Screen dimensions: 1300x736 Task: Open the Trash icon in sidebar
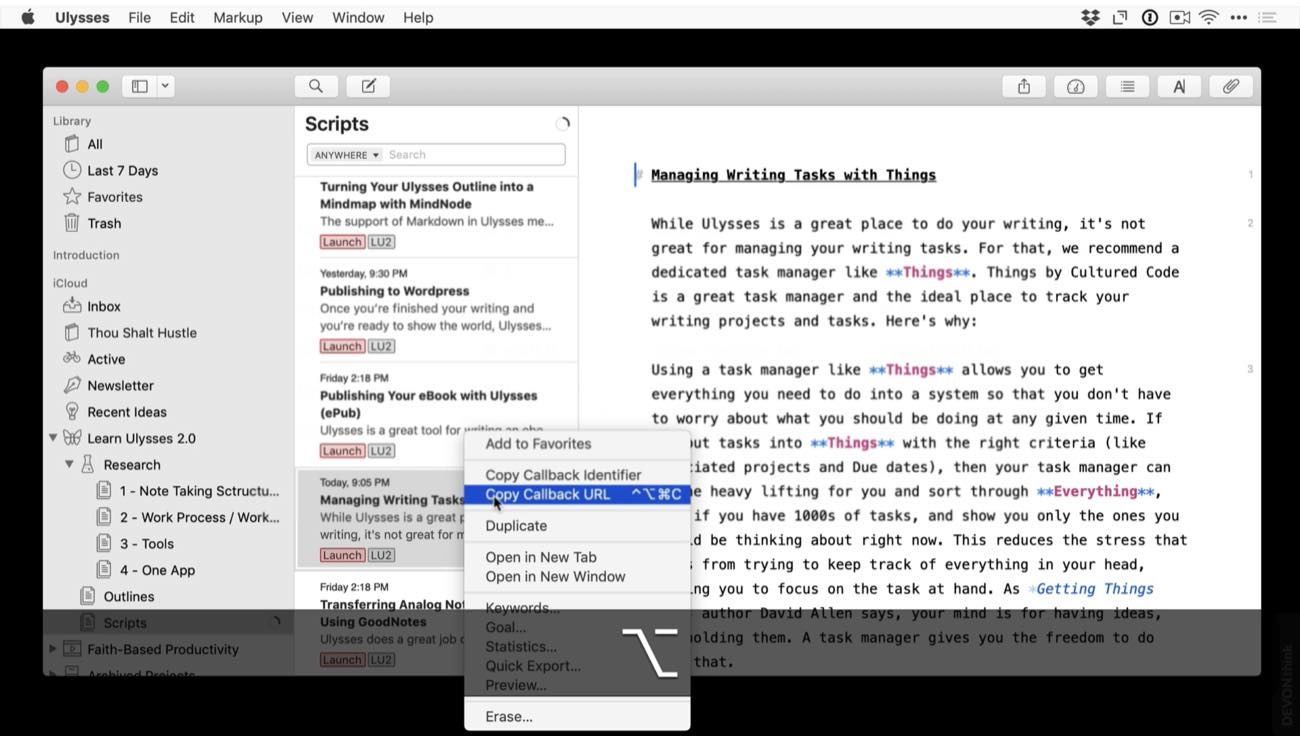[x=72, y=223]
